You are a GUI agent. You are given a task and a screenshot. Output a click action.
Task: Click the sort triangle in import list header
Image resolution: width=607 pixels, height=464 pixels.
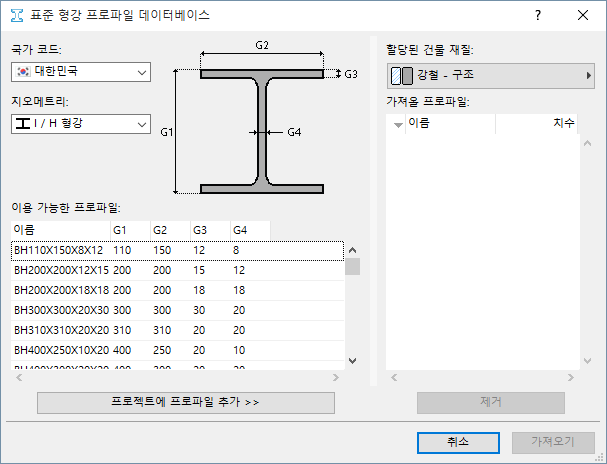click(398, 125)
